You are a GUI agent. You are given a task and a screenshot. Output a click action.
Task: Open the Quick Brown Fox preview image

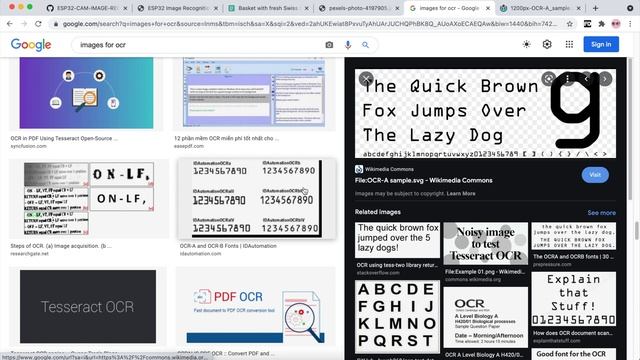coord(485,114)
